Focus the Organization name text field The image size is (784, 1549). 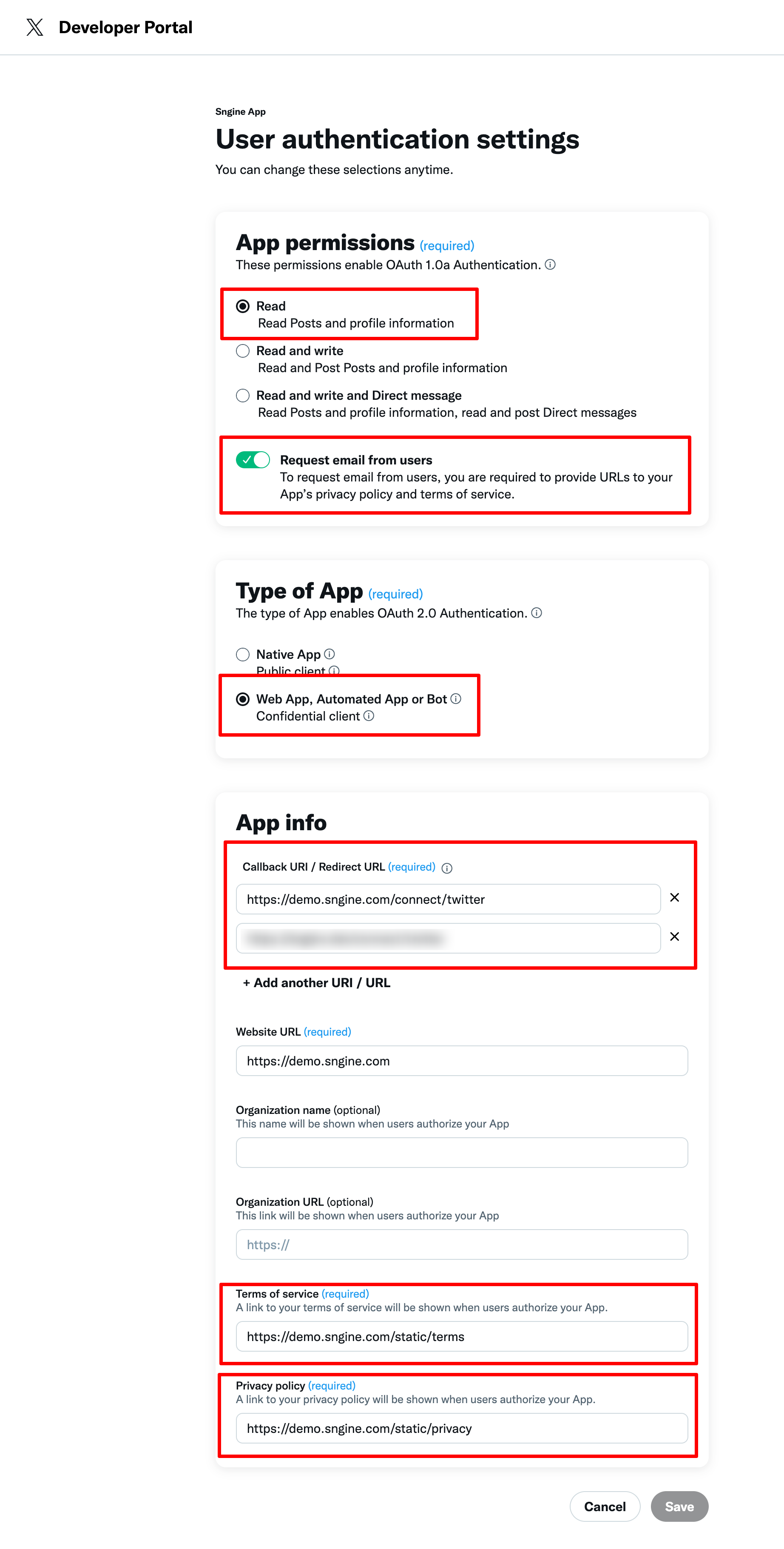coord(461,1152)
